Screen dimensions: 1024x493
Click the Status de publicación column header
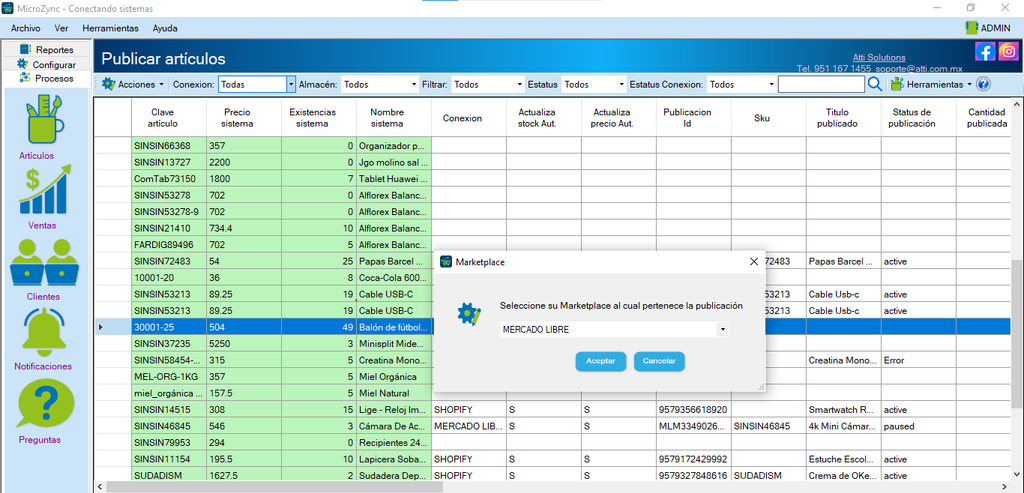click(918, 118)
